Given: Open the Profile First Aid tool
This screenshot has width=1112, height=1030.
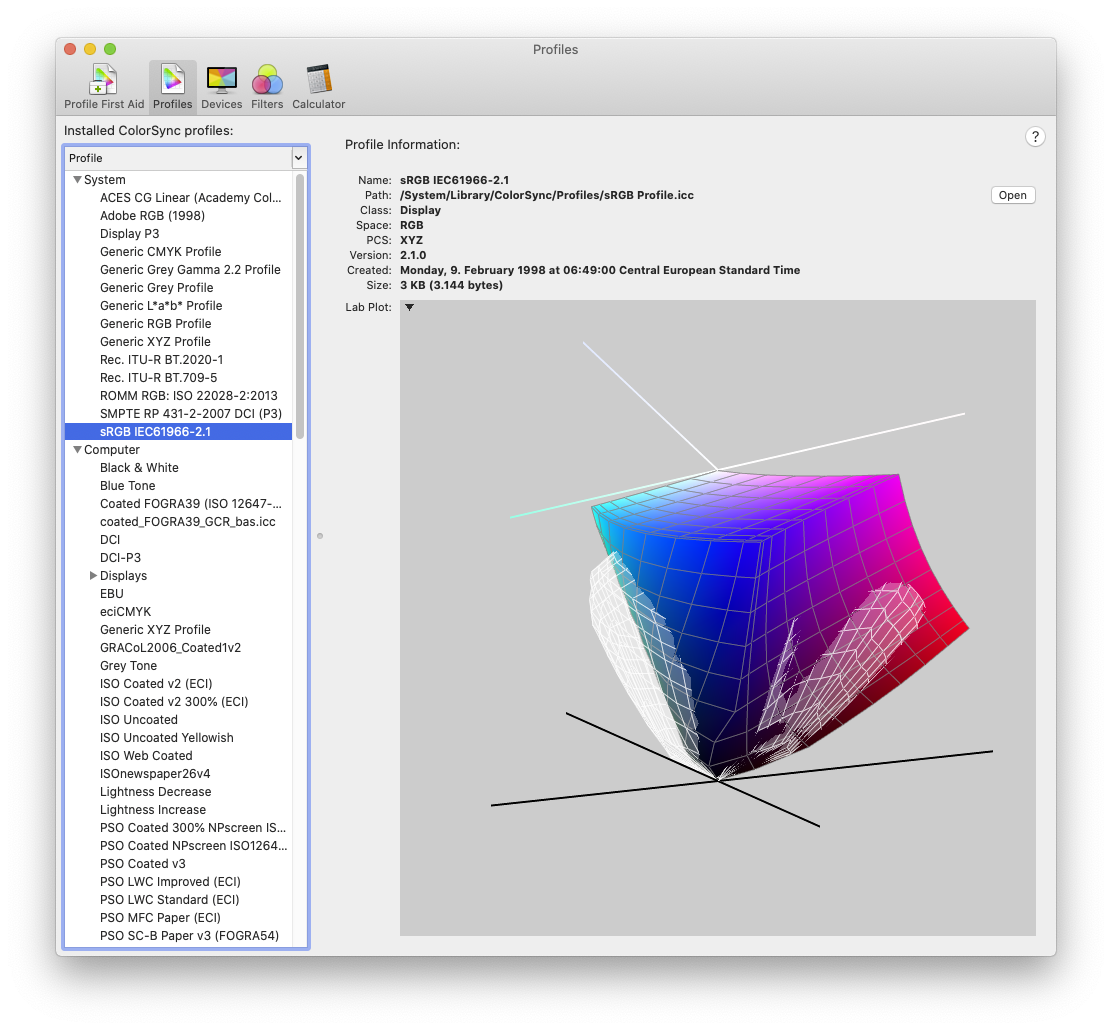Looking at the screenshot, I should tap(104, 80).
